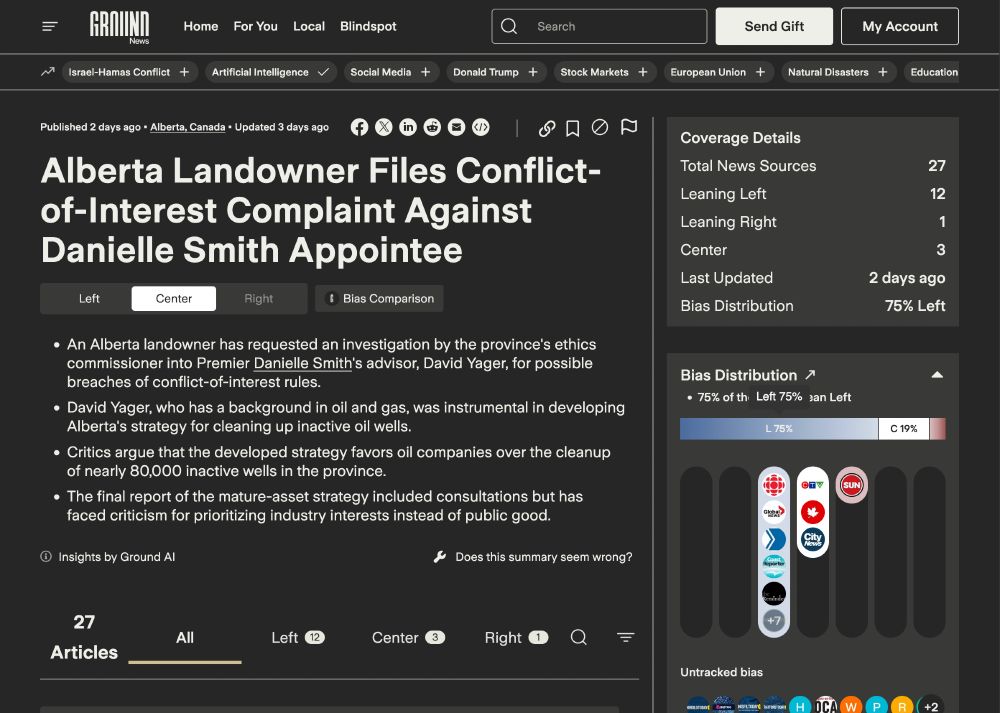
Task: Collapse the Bias Distribution panel
Action: pyautogui.click(x=937, y=375)
